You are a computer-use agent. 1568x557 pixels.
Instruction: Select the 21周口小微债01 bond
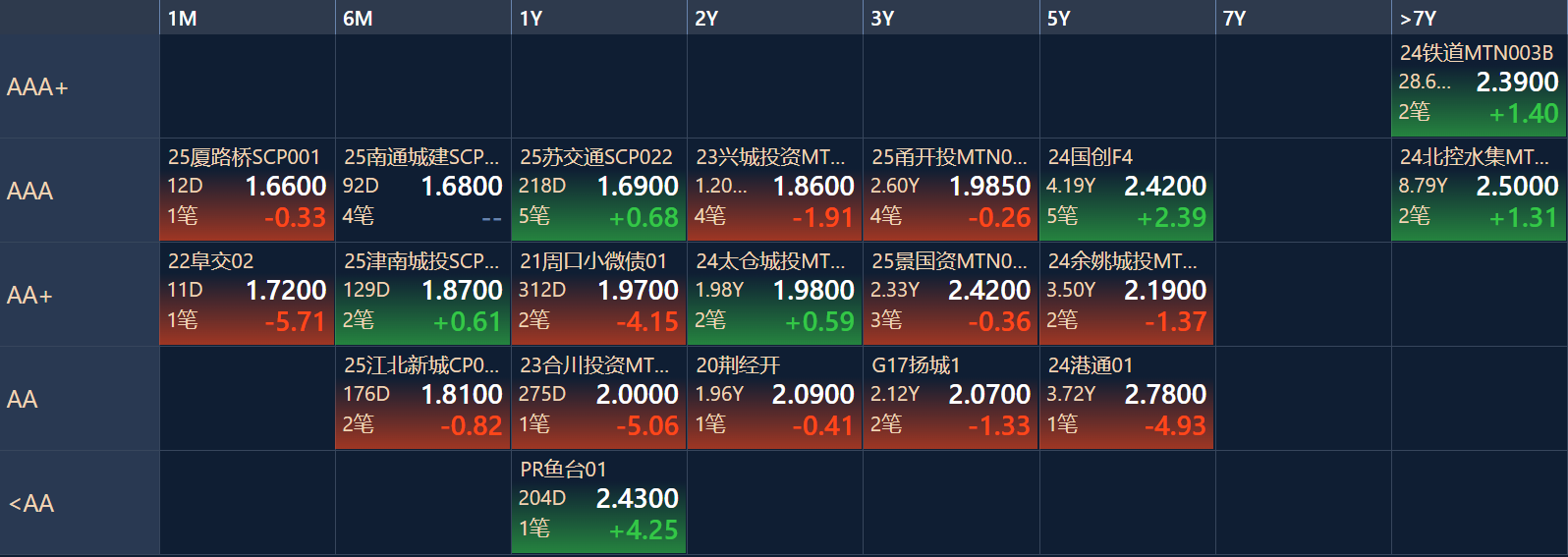(x=597, y=295)
